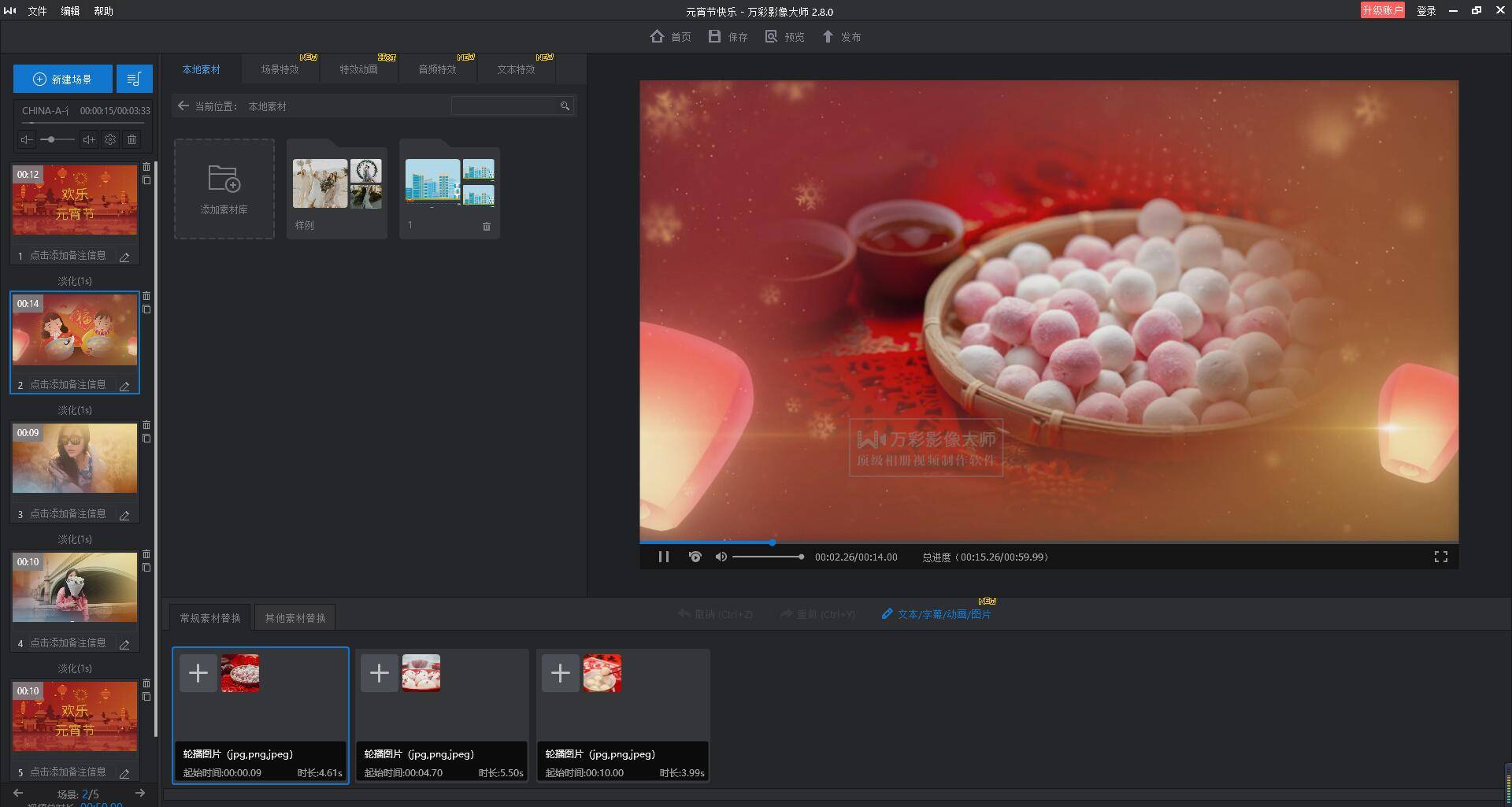Viewport: 1512px width, 807px height.
Task: Go to the next scene using right arrow
Action: pos(140,793)
